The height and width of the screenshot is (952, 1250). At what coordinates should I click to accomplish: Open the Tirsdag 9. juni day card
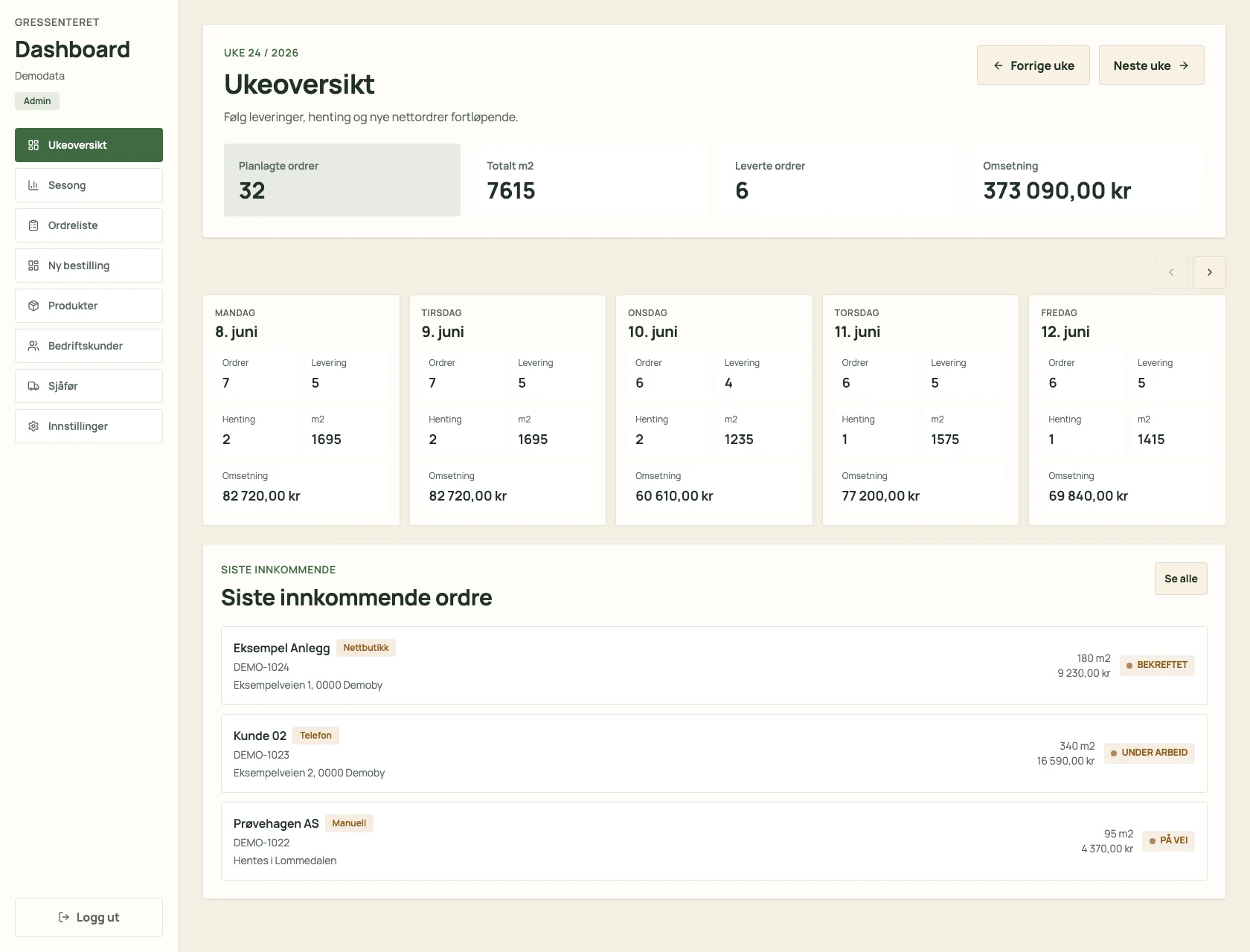pos(507,411)
